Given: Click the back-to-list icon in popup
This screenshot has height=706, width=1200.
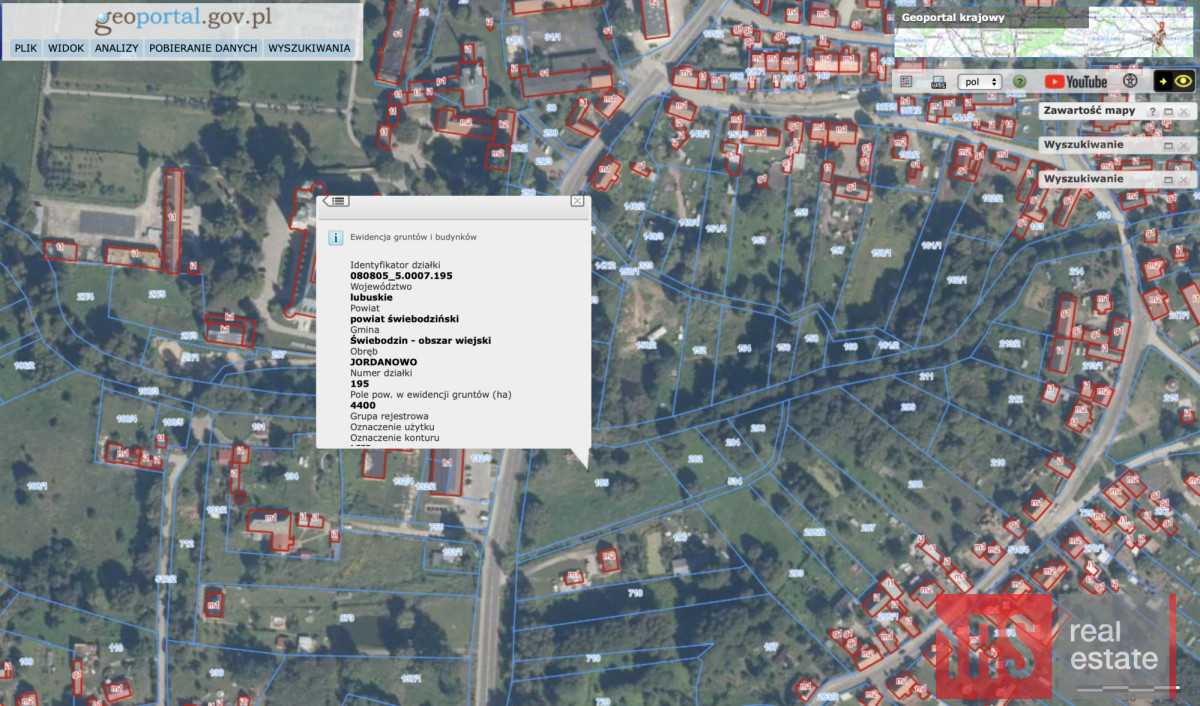Looking at the screenshot, I should 336,201.
